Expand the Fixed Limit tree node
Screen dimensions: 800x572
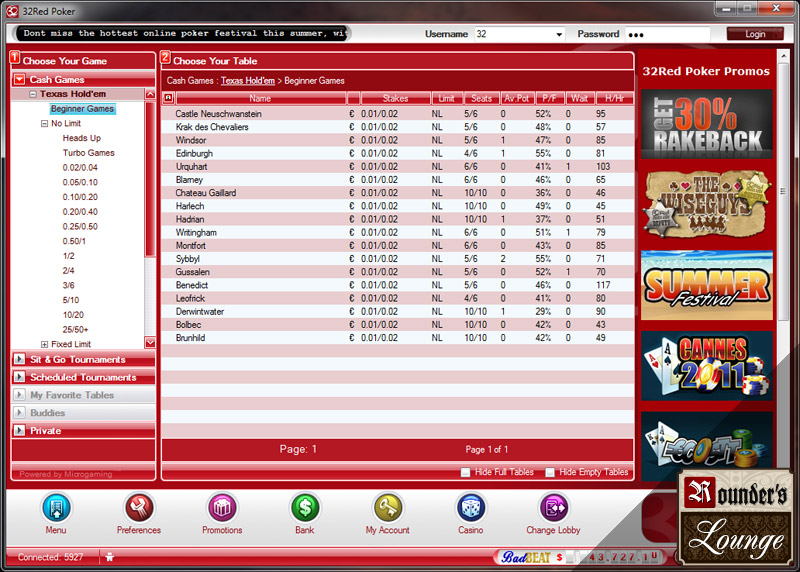[x=44, y=344]
